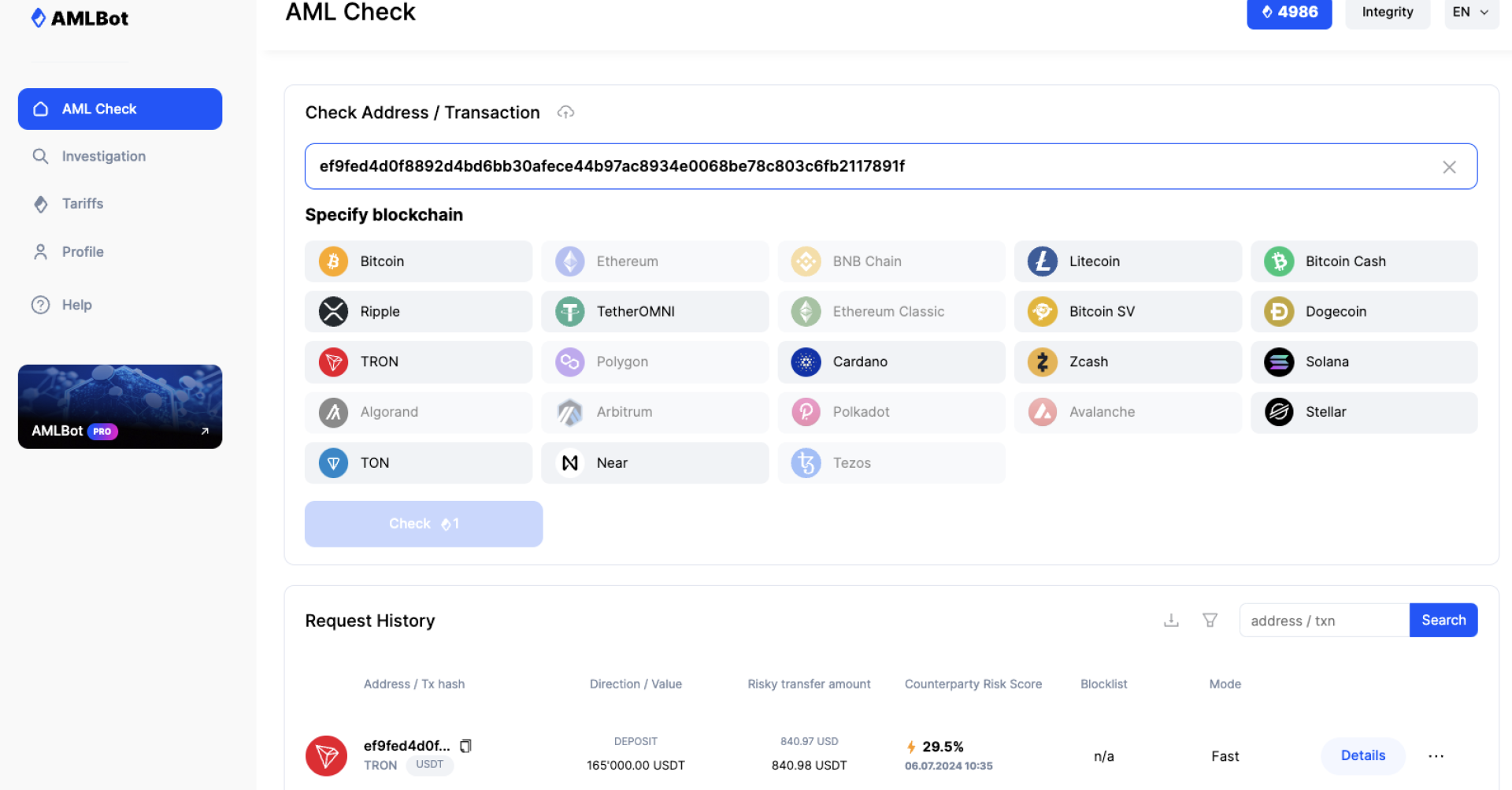Open the EN language dropdown

(1471, 12)
